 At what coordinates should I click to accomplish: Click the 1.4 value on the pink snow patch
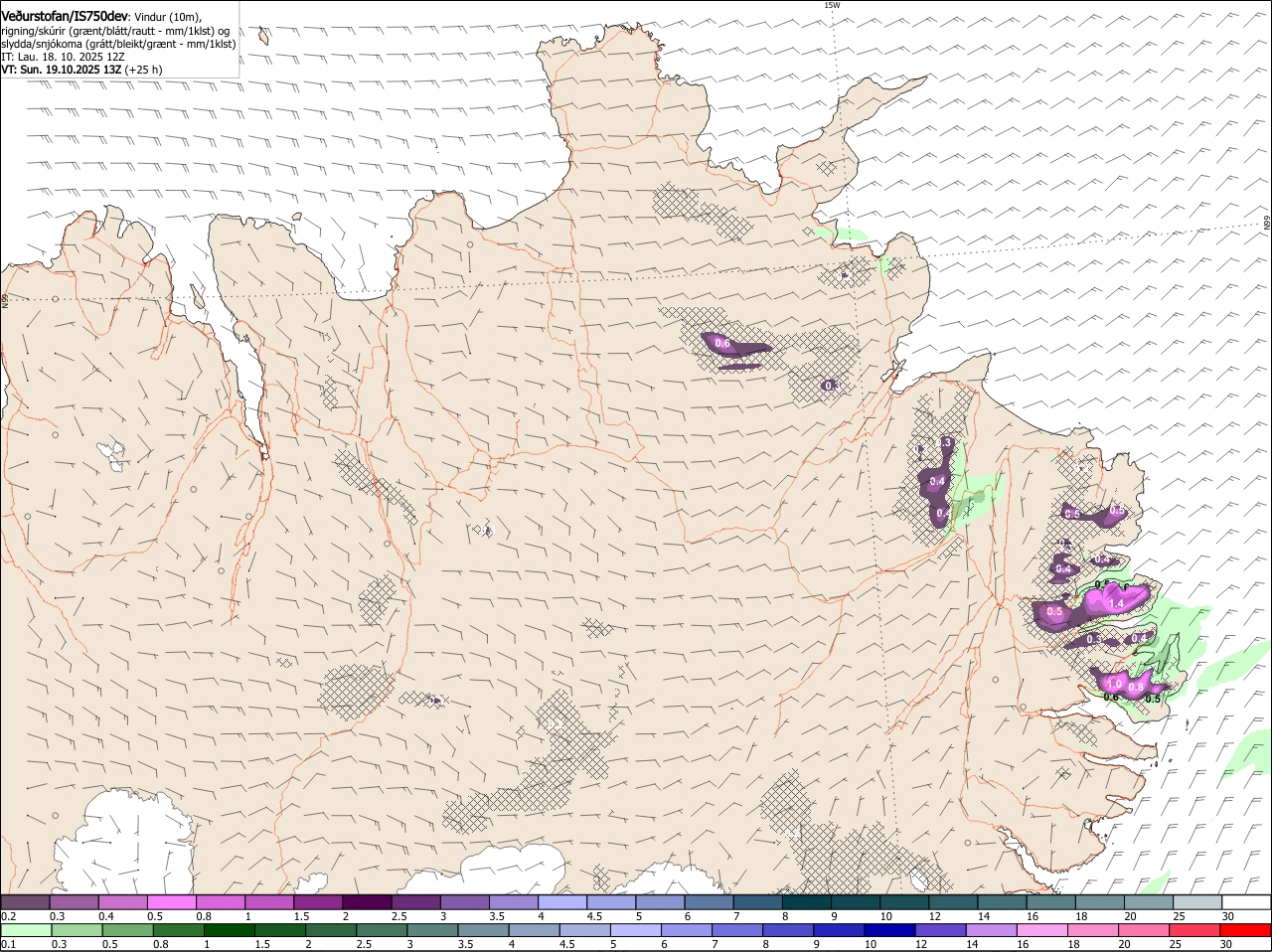[1115, 603]
